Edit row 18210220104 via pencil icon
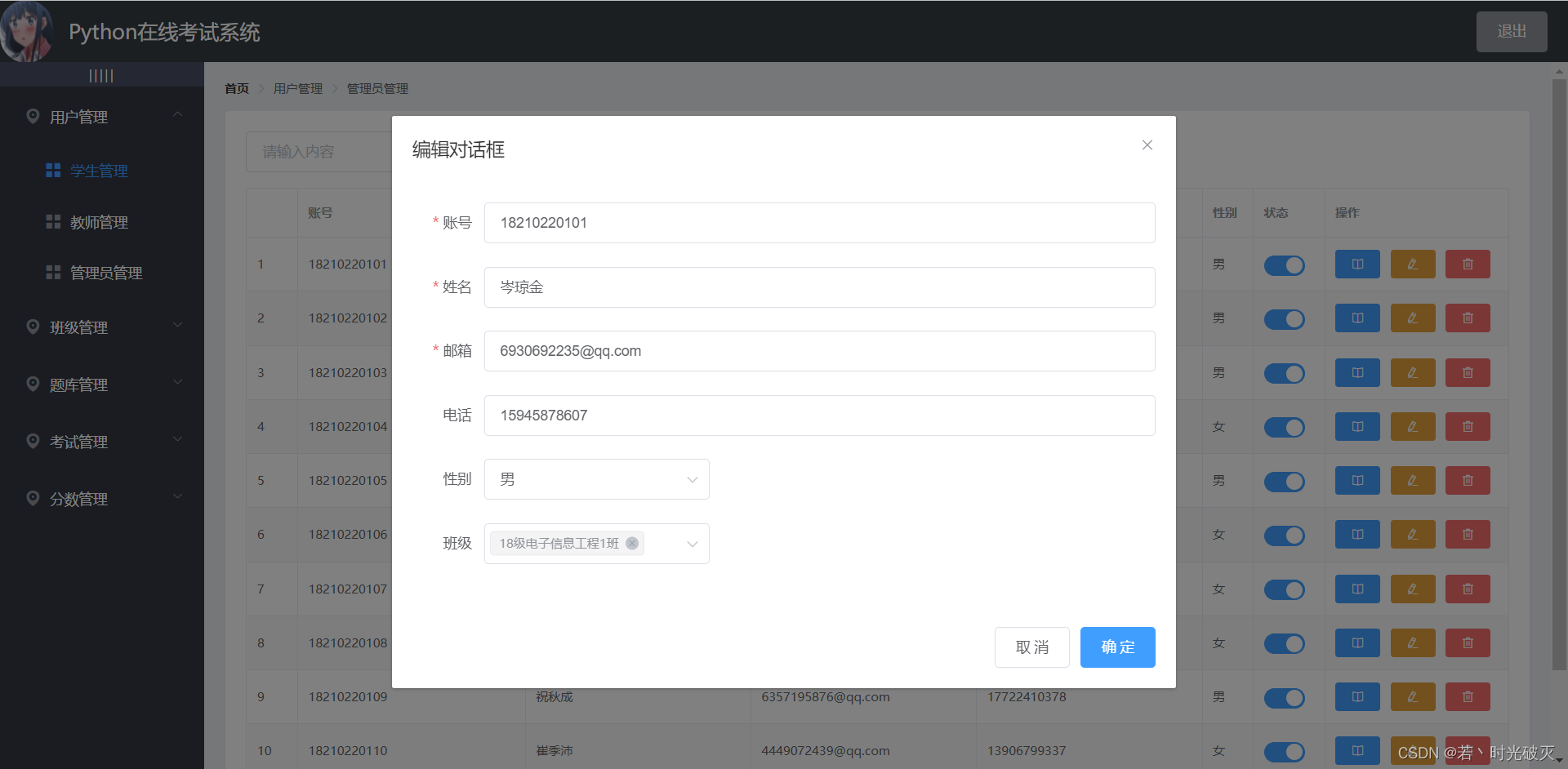Viewport: 1568px width, 769px height. tap(1413, 427)
